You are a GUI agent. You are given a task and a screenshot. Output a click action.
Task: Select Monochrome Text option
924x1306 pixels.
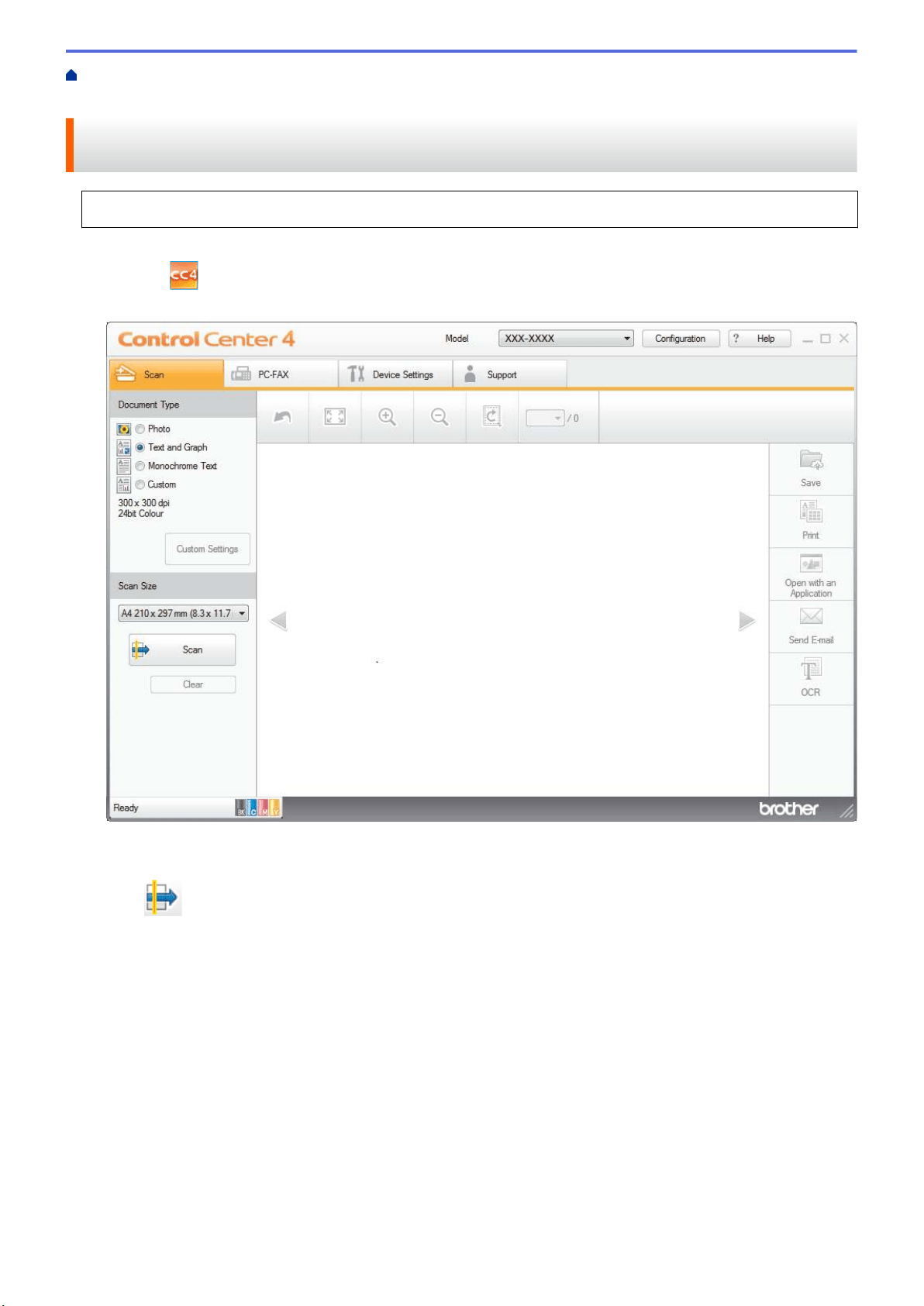[140, 466]
